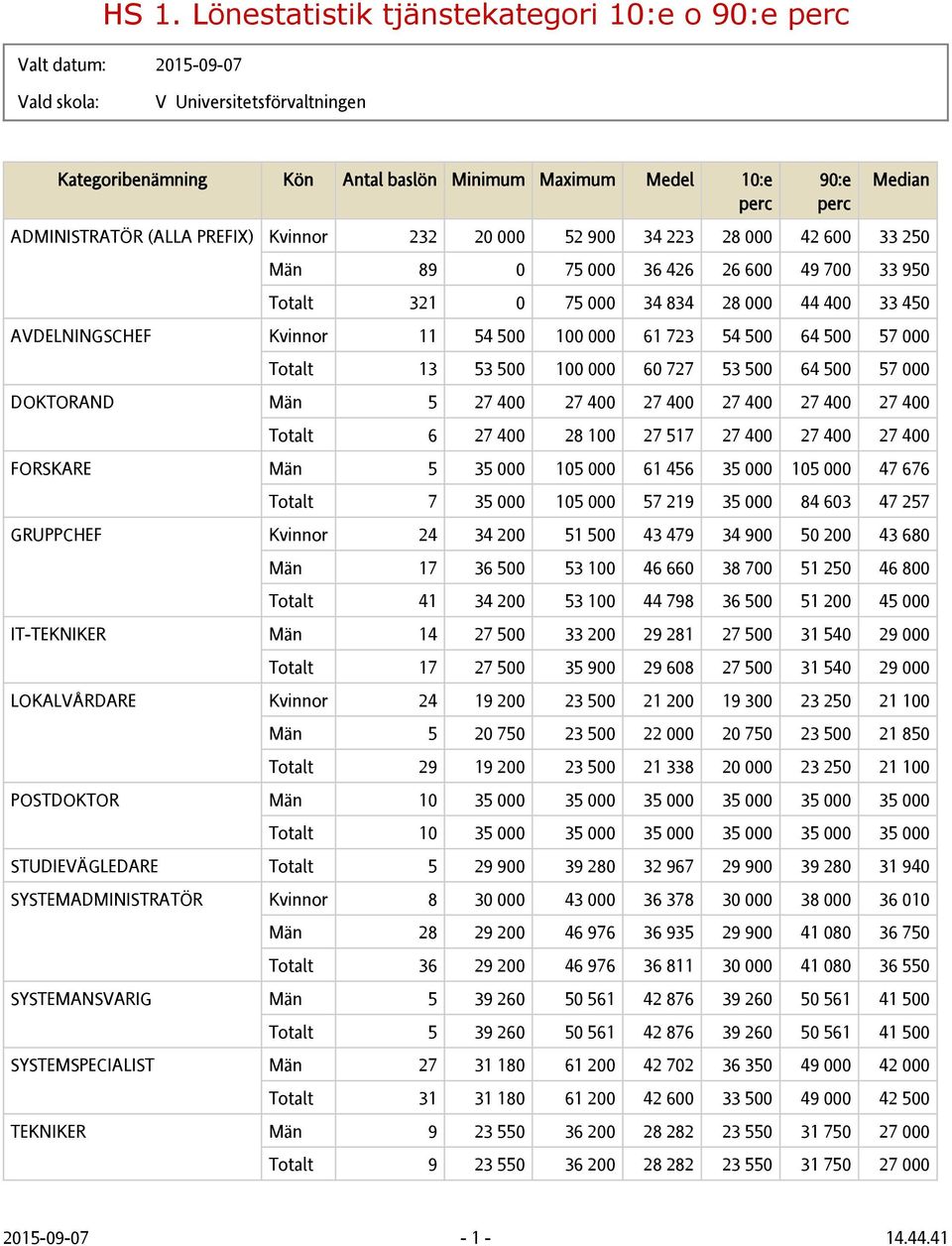Click mean value 36 426 in ADMINISTRATÖR Män row
This screenshot has height=1246, width=952.
pyautogui.click(x=668, y=270)
